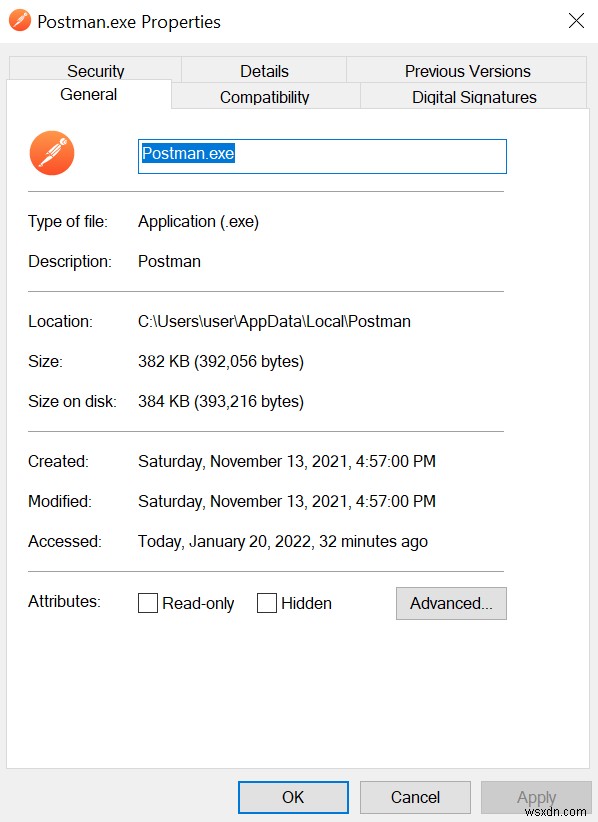Cancel the properties dialog

[x=415, y=797]
